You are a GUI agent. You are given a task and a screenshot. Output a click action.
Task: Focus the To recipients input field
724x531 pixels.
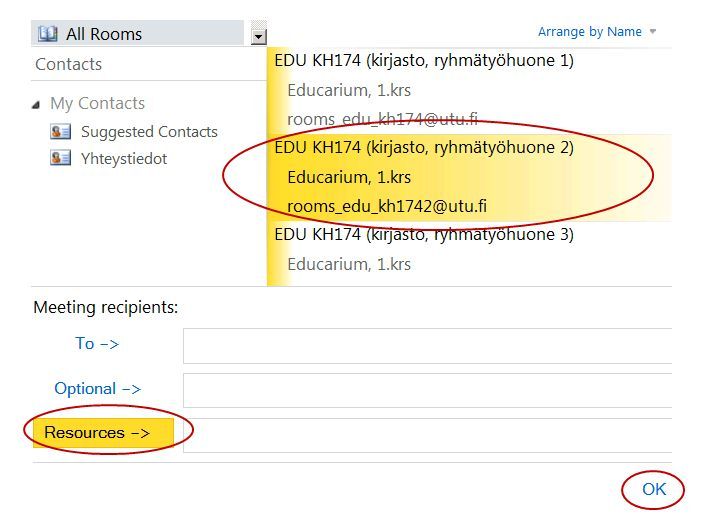click(x=427, y=345)
